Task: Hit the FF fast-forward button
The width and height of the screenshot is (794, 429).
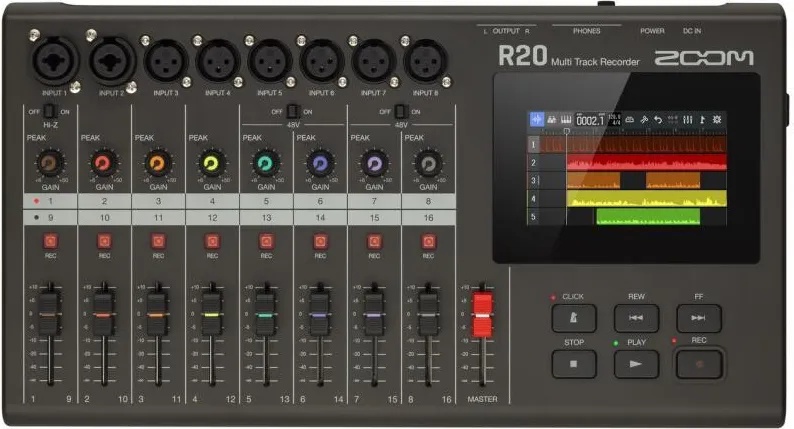Action: 699,318
